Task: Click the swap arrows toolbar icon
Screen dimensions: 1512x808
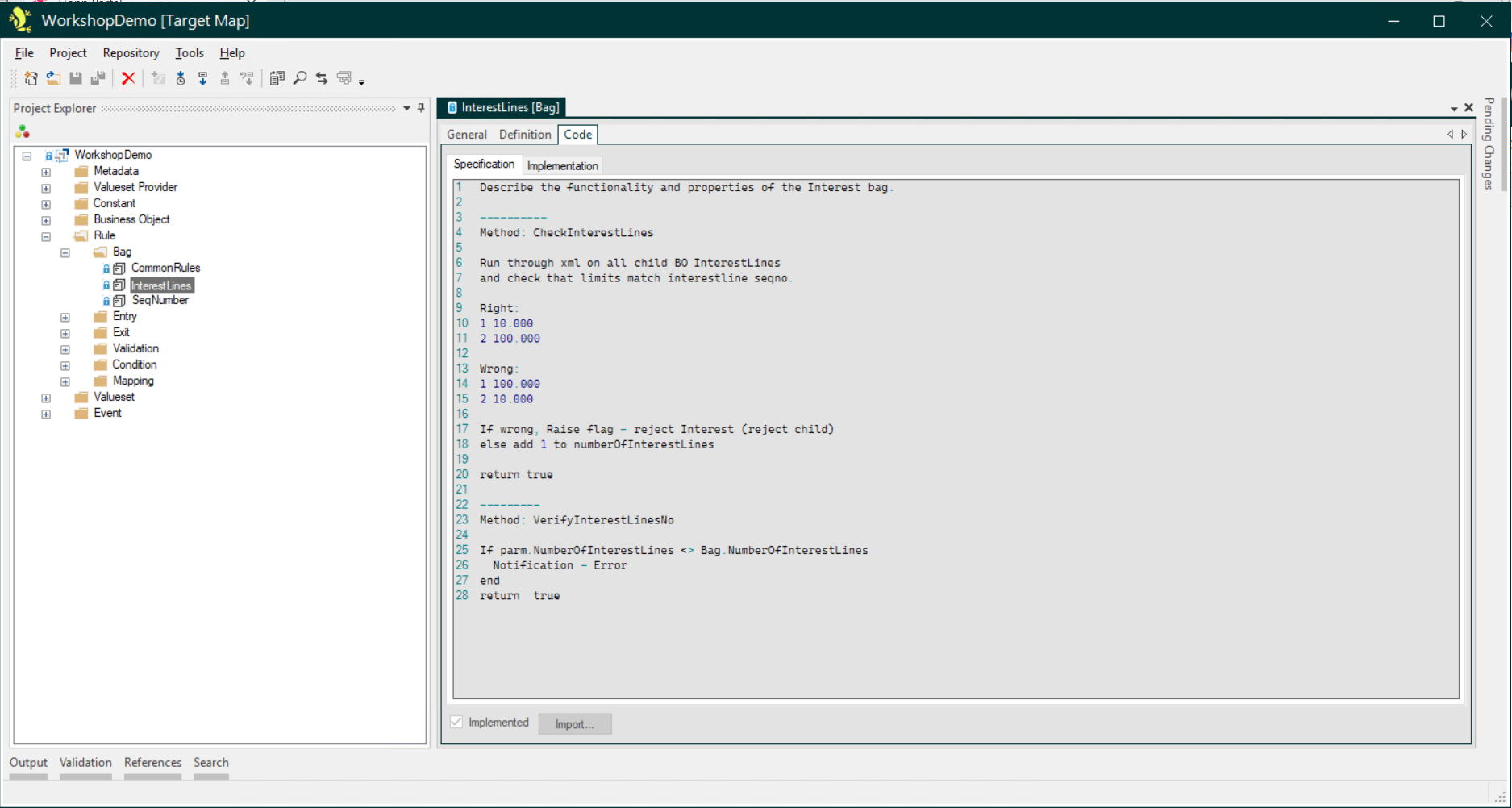Action: click(322, 78)
